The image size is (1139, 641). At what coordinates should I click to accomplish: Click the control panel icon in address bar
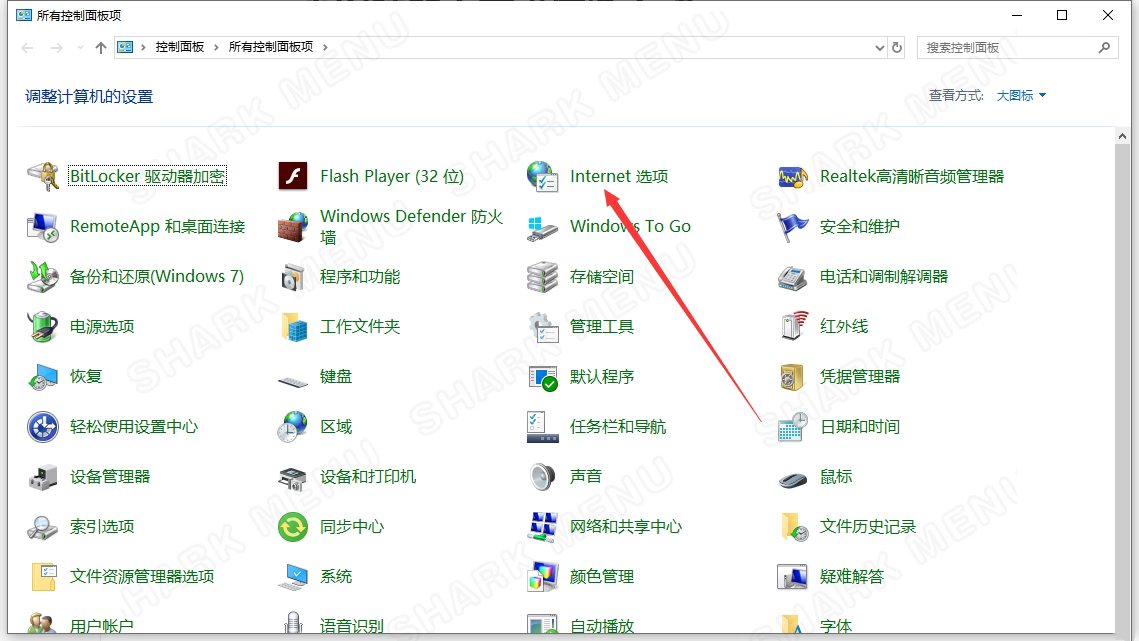click(x=126, y=48)
